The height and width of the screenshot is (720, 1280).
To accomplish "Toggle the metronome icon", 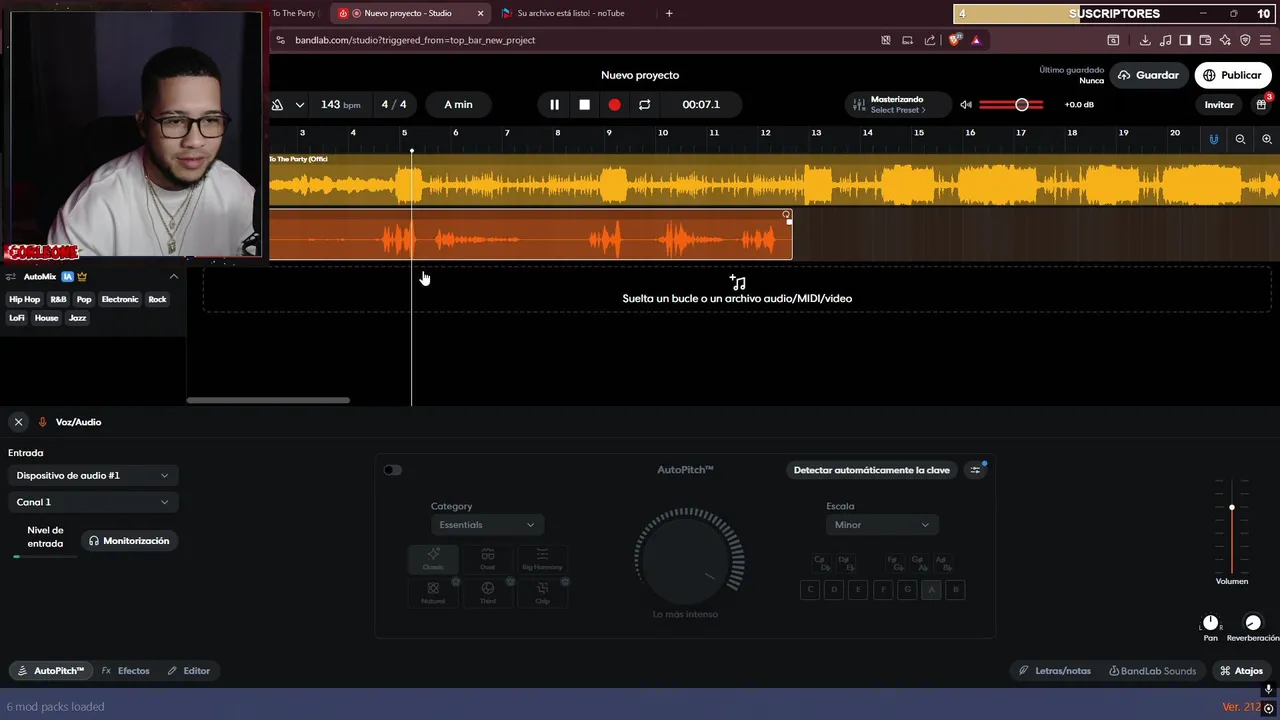I will [x=277, y=104].
